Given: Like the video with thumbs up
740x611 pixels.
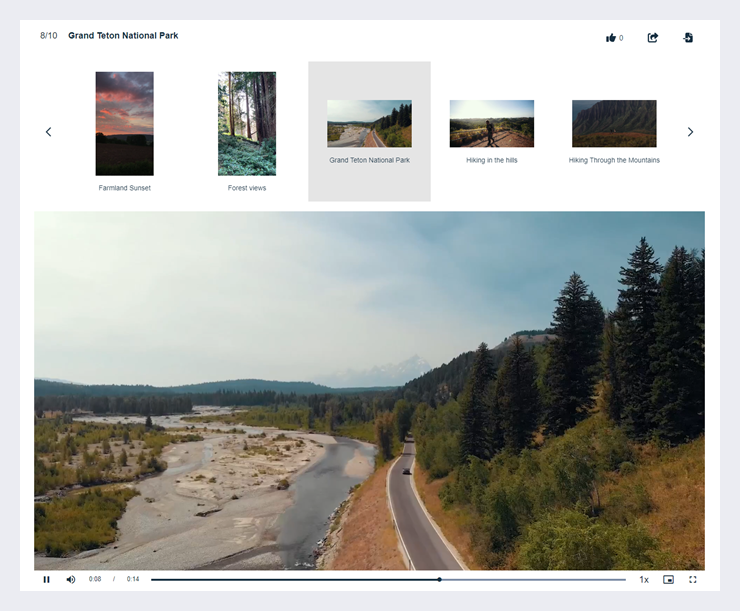Looking at the screenshot, I should click(x=611, y=38).
